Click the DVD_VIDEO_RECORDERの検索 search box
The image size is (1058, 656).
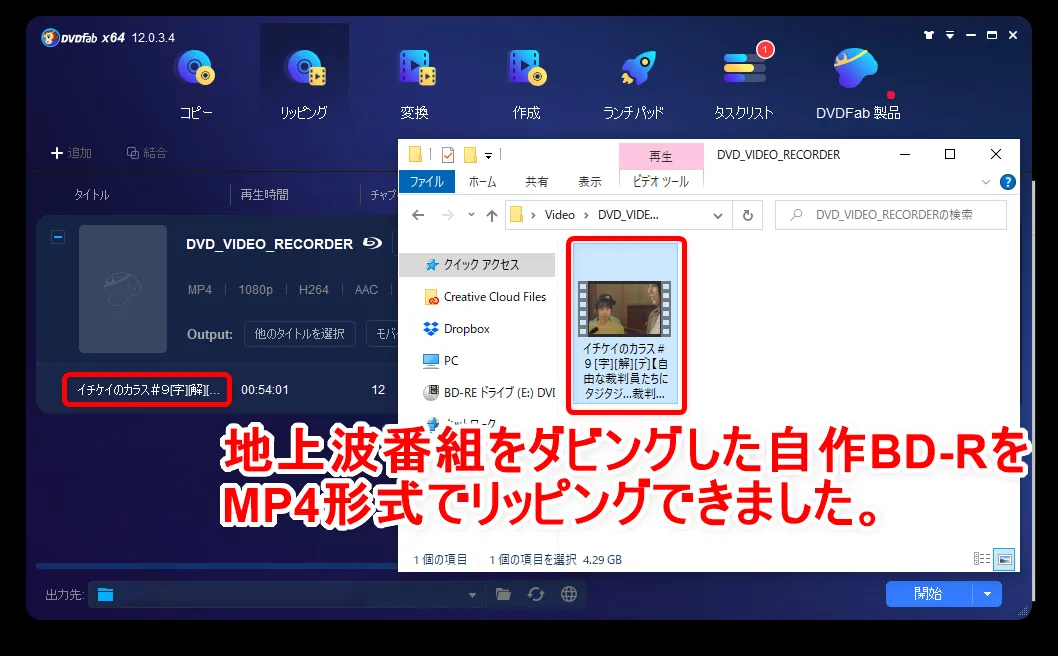tap(891, 215)
